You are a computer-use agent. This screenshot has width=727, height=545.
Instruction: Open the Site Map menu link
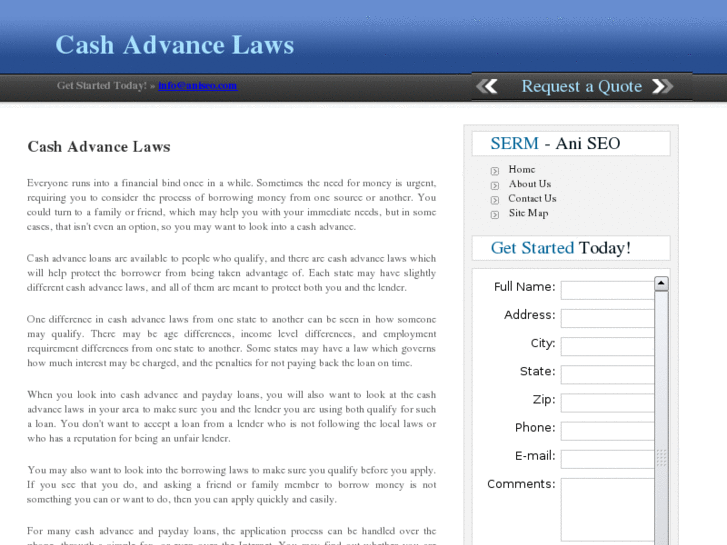click(529, 213)
